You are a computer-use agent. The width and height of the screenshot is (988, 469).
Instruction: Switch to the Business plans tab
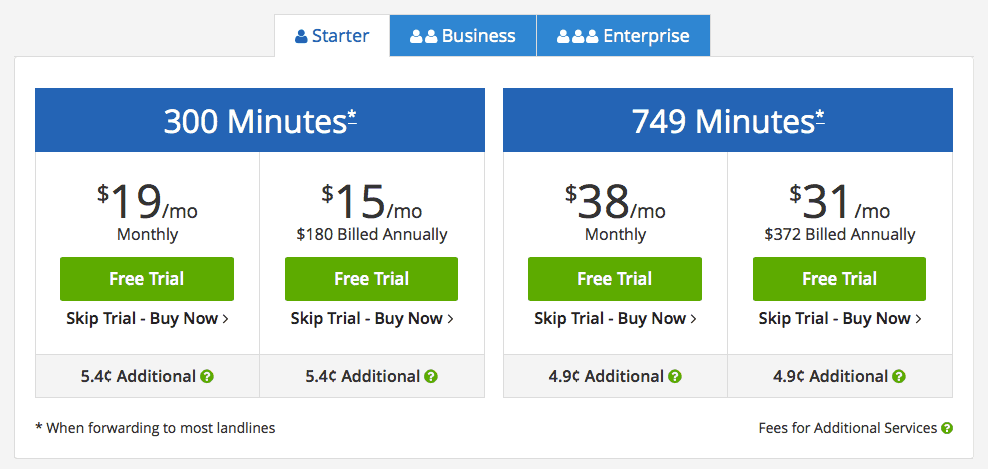click(x=463, y=36)
